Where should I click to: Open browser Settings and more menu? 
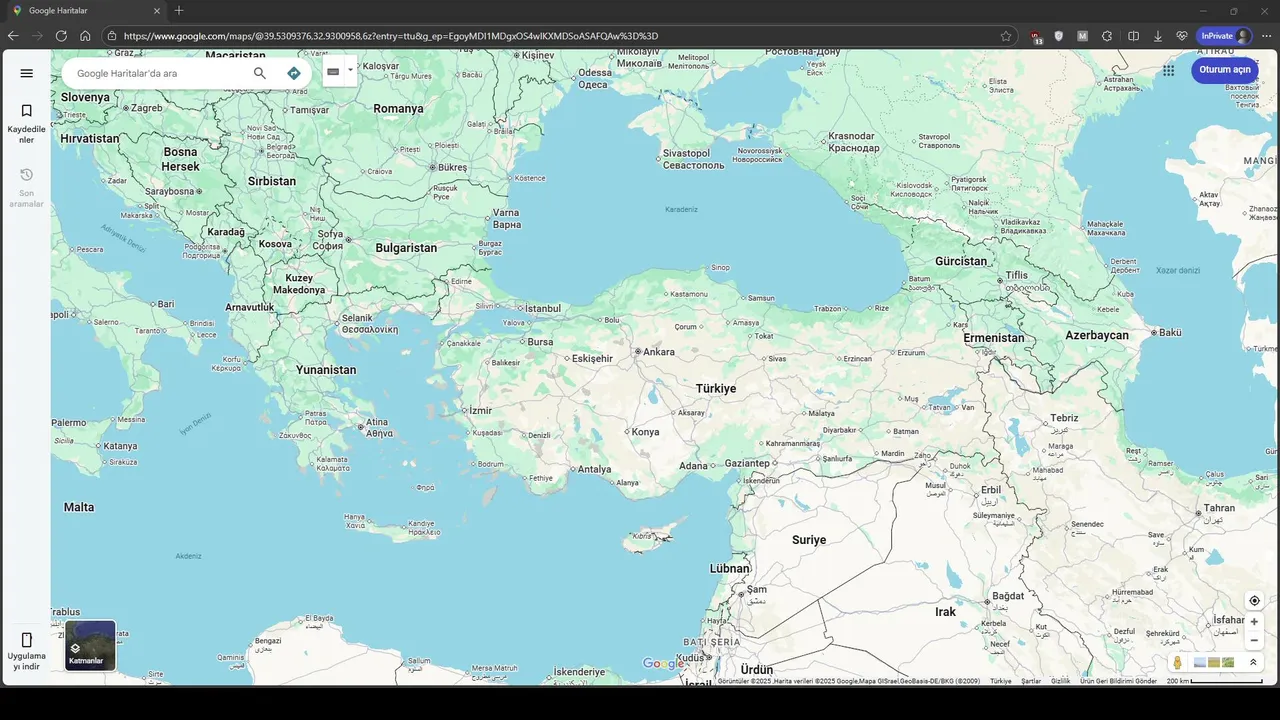coord(1267,36)
